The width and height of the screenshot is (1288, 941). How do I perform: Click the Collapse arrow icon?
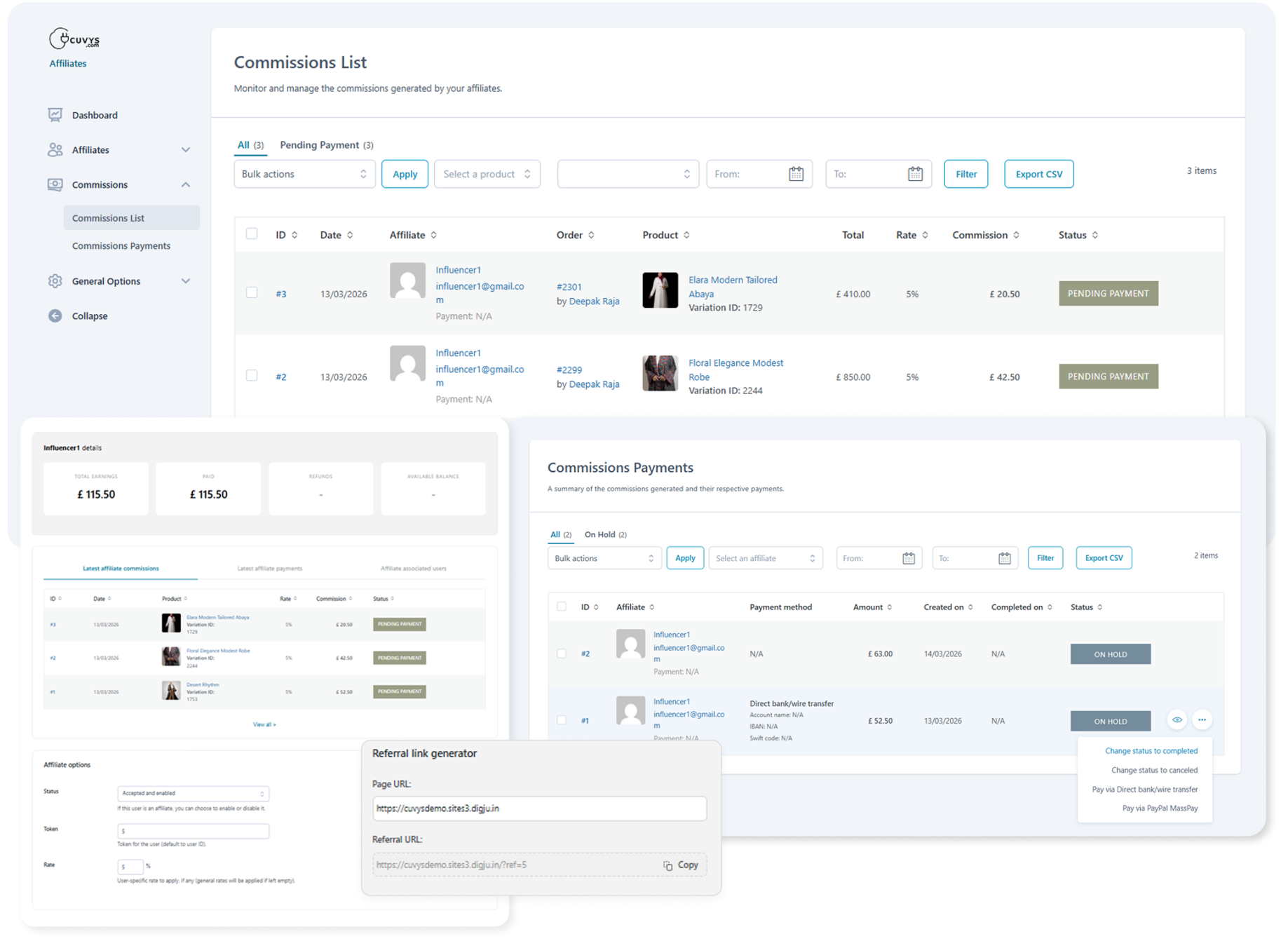pos(55,316)
